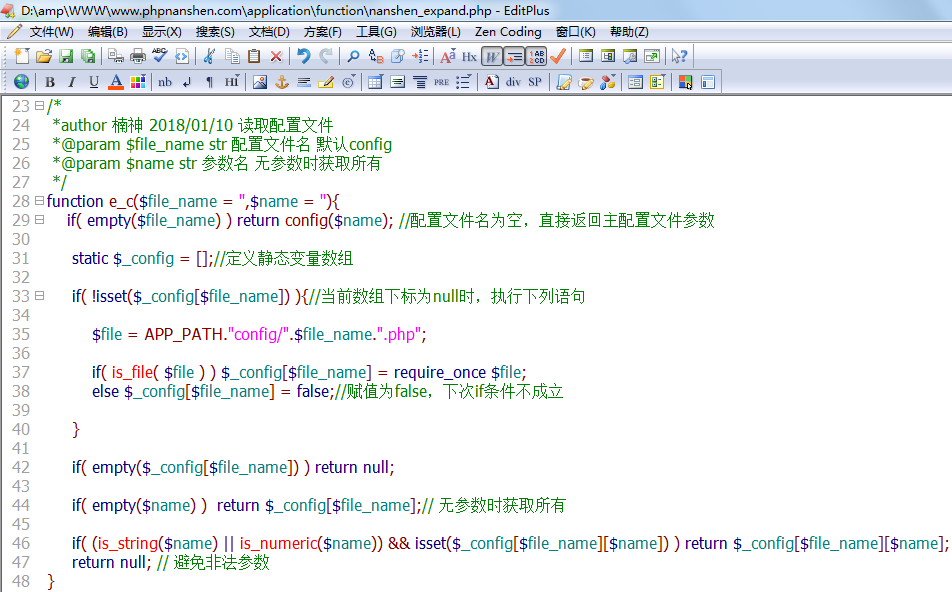The image size is (952, 592).
Task: Open the 编辑(B) menu
Action: point(107,32)
